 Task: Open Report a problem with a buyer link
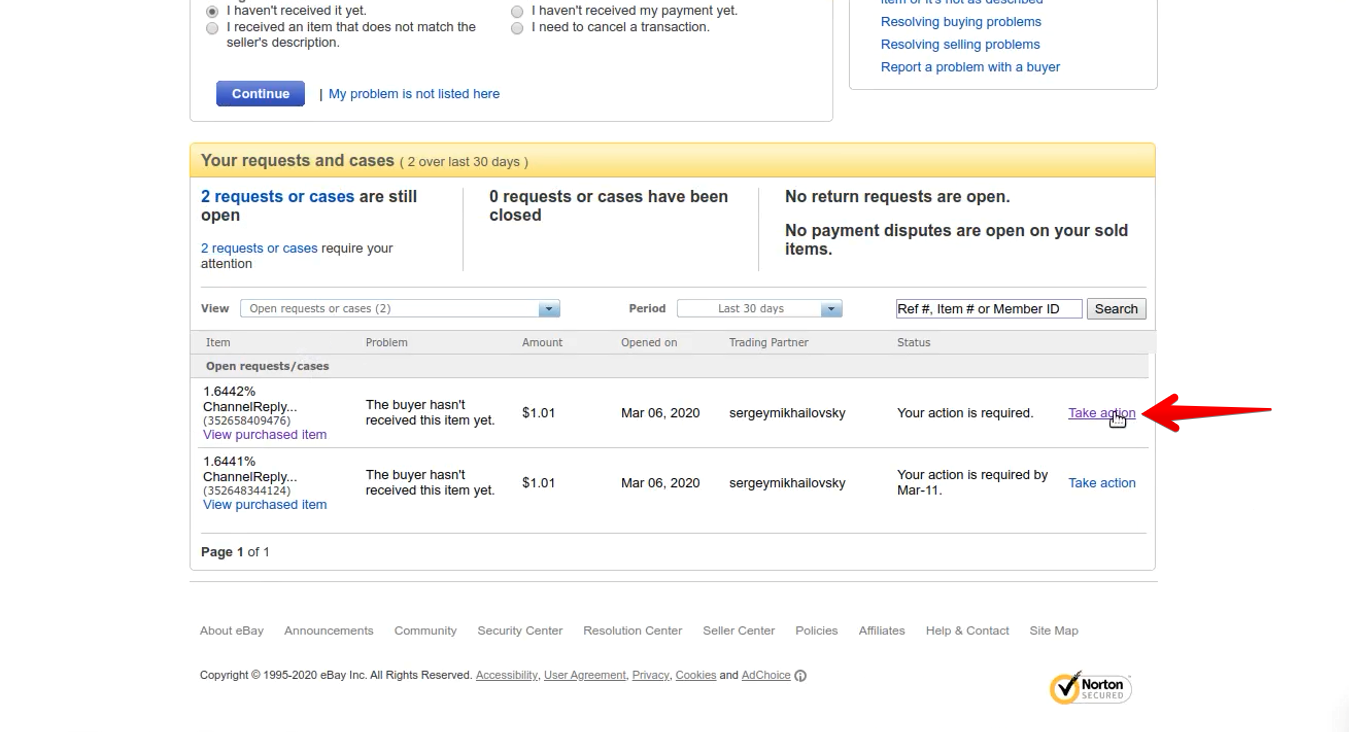click(970, 67)
